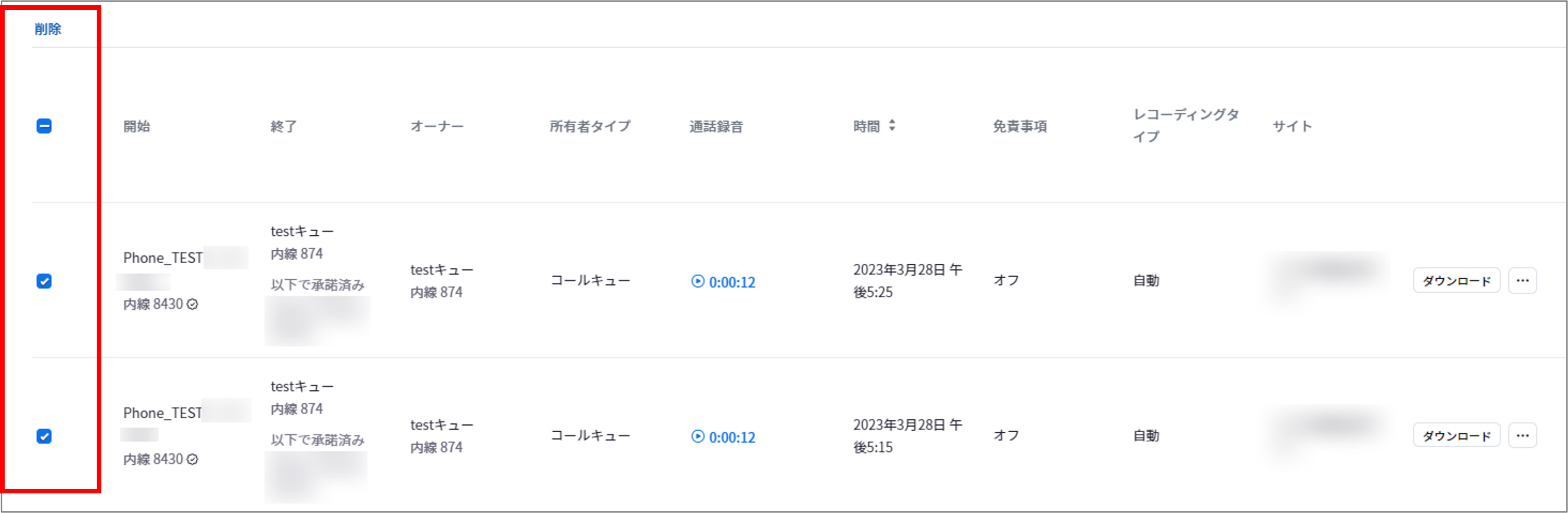Click the 通話録音 column header
This screenshot has width=1568, height=513.
click(x=716, y=126)
